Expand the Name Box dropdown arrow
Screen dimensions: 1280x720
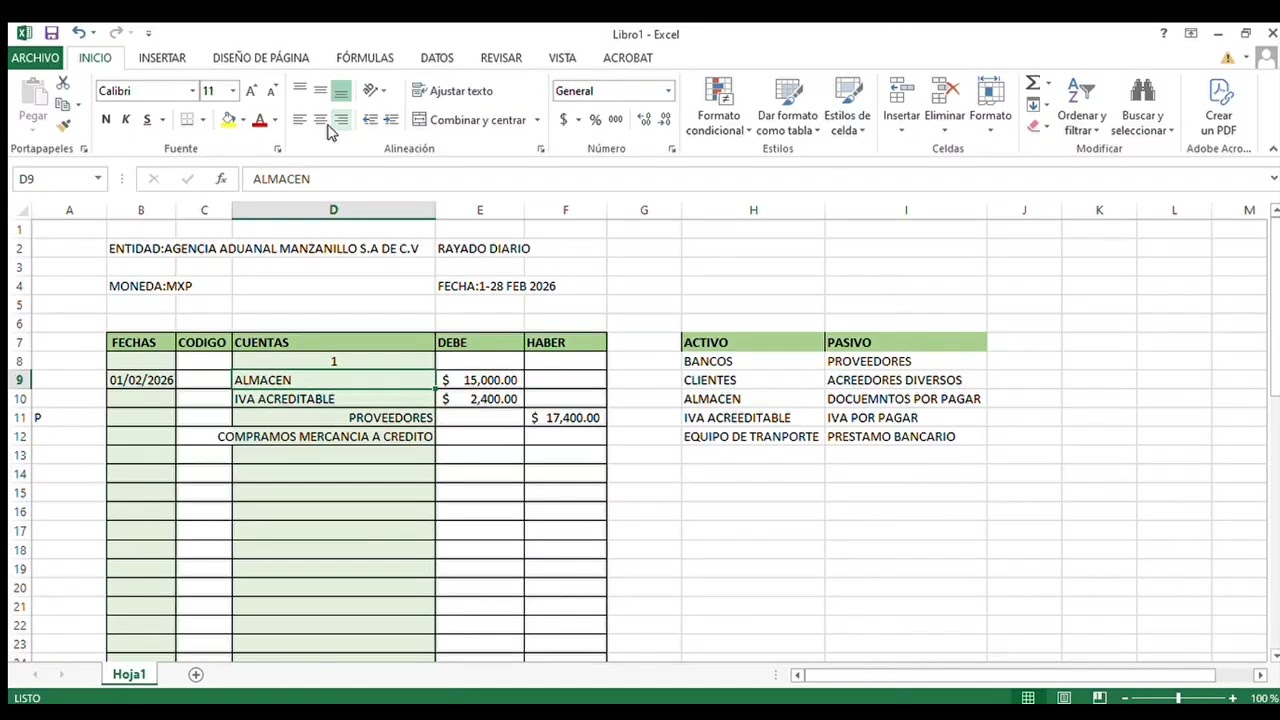97,179
